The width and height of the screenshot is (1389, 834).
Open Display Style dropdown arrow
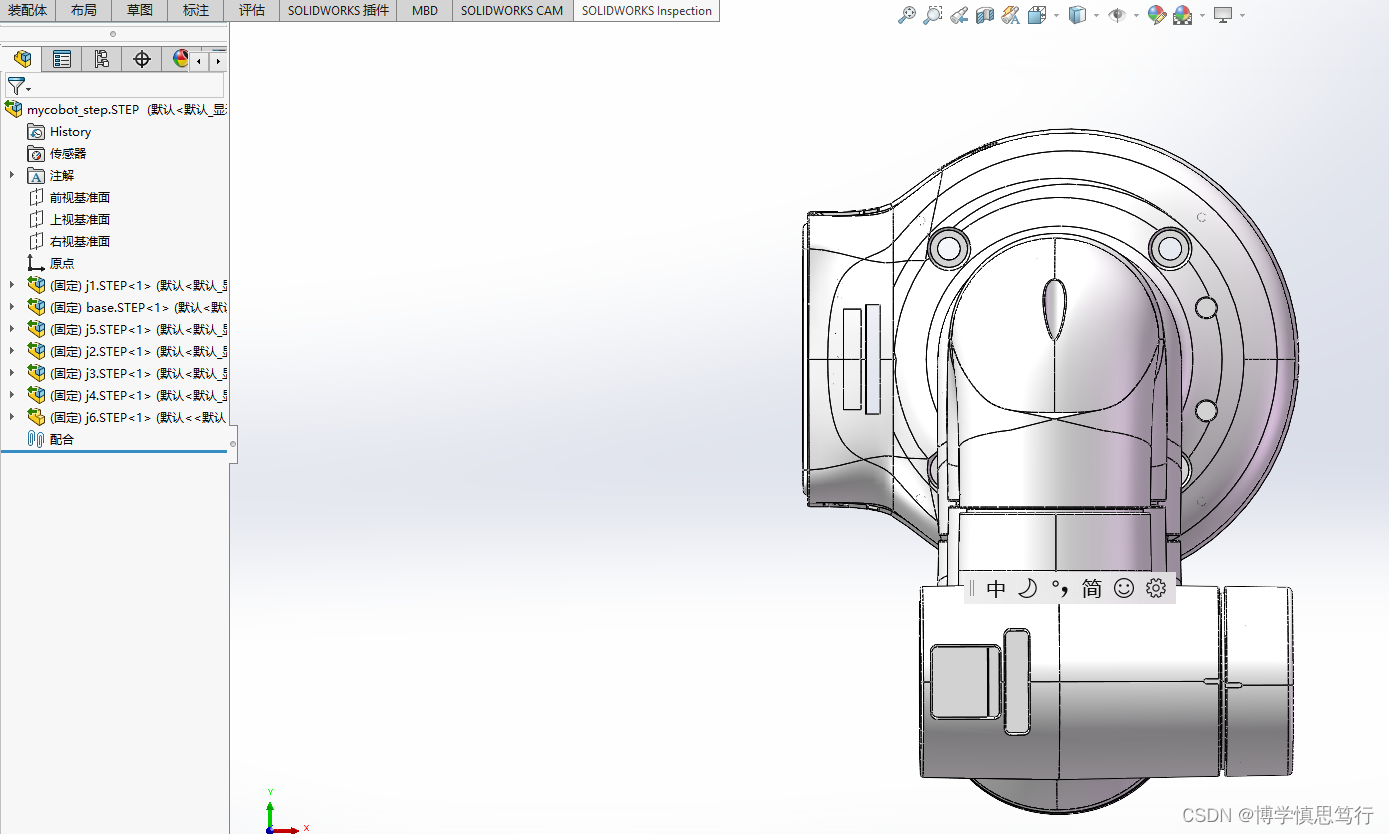point(1096,16)
